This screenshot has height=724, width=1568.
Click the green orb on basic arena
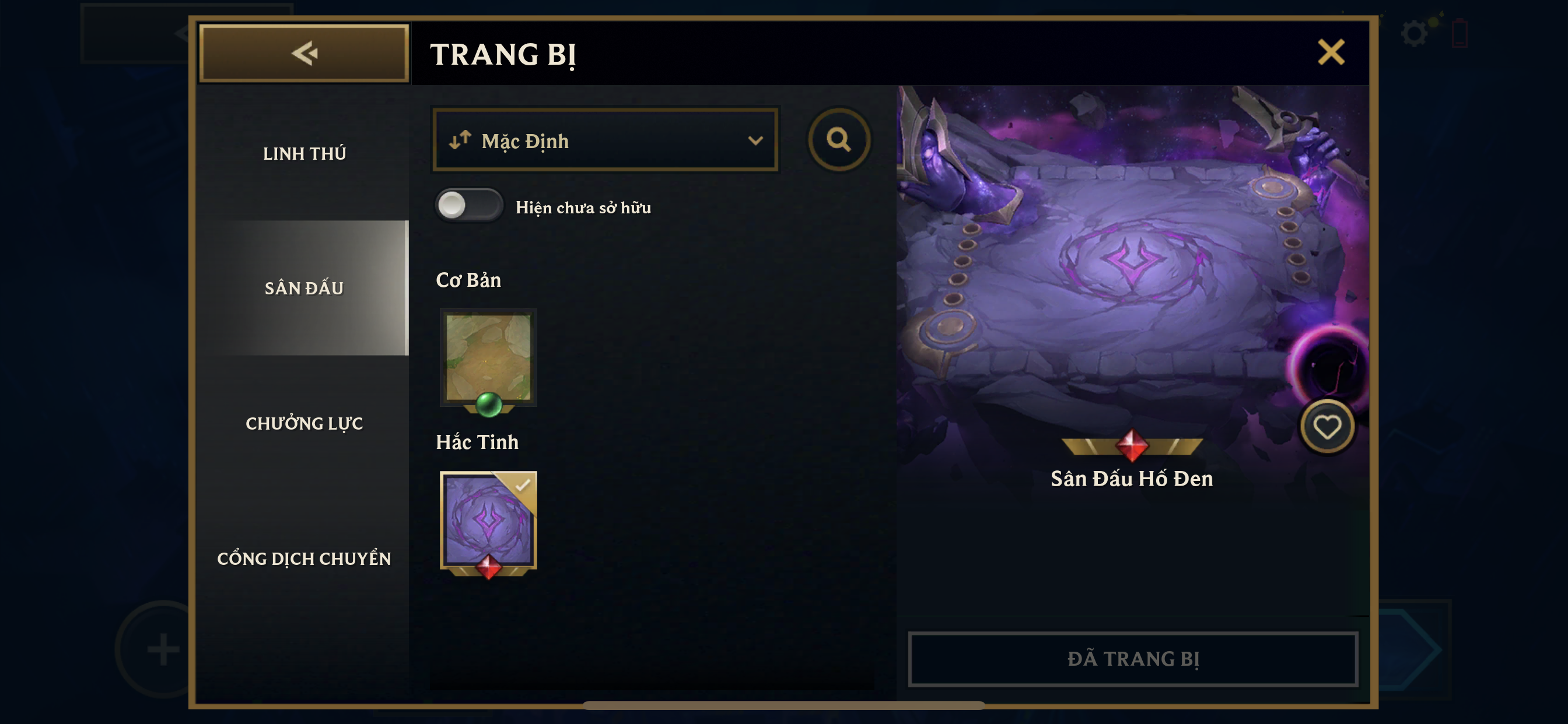pos(488,405)
